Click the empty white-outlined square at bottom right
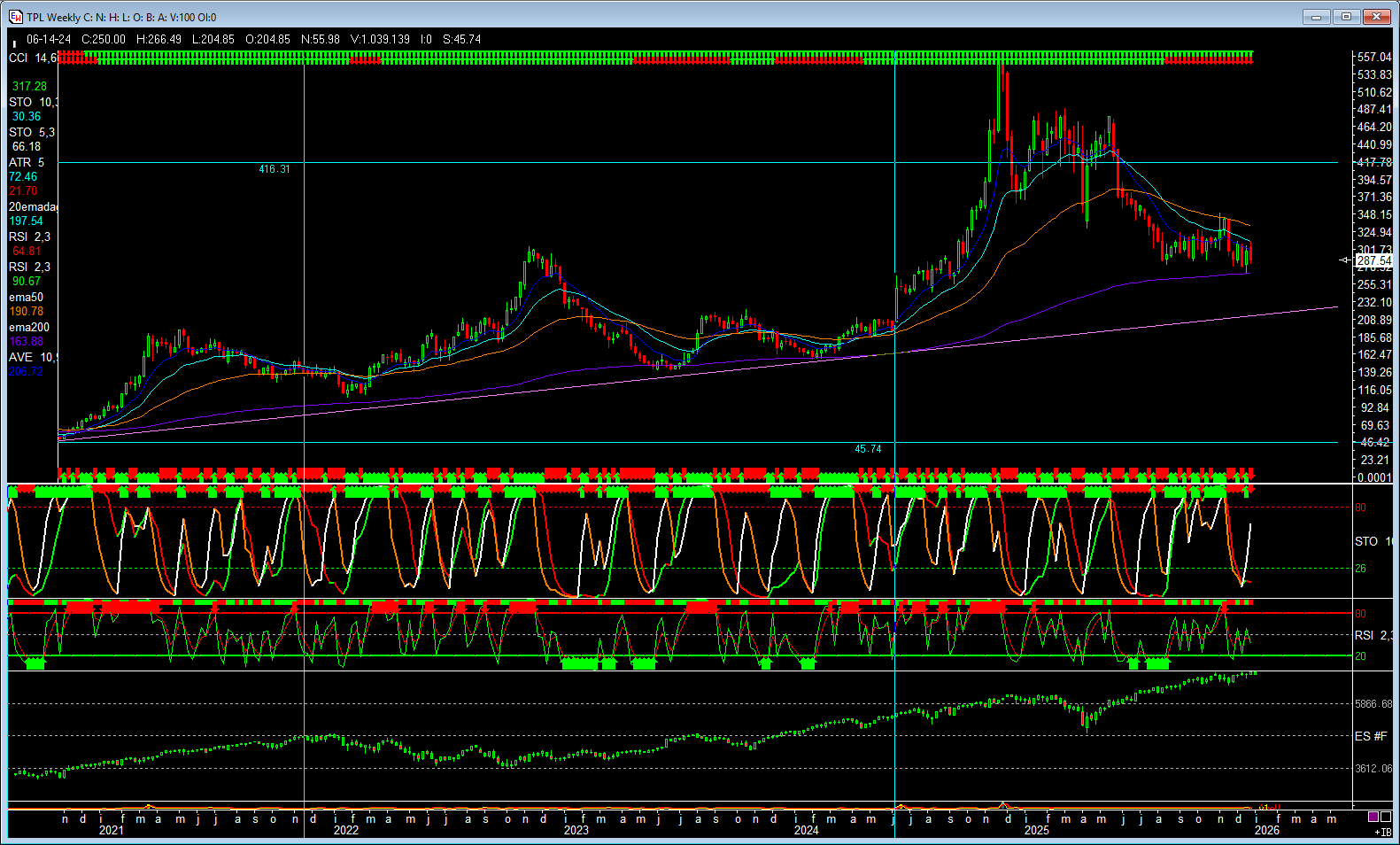1400x845 pixels. pyautogui.click(x=1386, y=817)
